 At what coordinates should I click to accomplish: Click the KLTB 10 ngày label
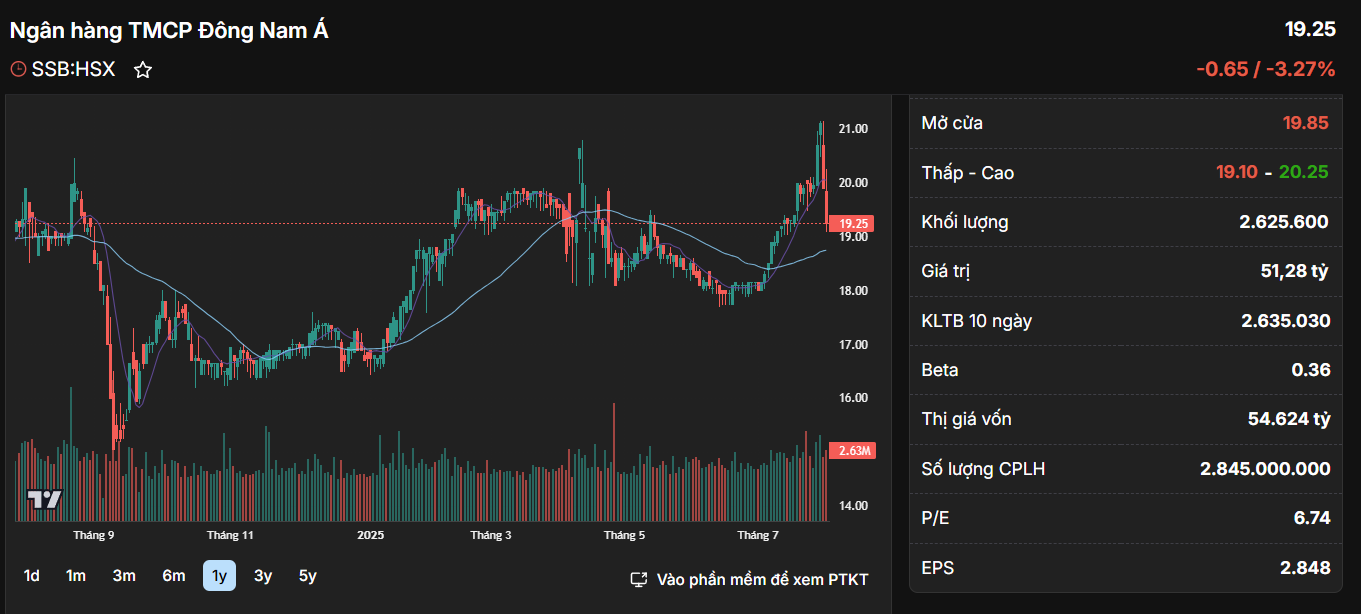[976, 321]
